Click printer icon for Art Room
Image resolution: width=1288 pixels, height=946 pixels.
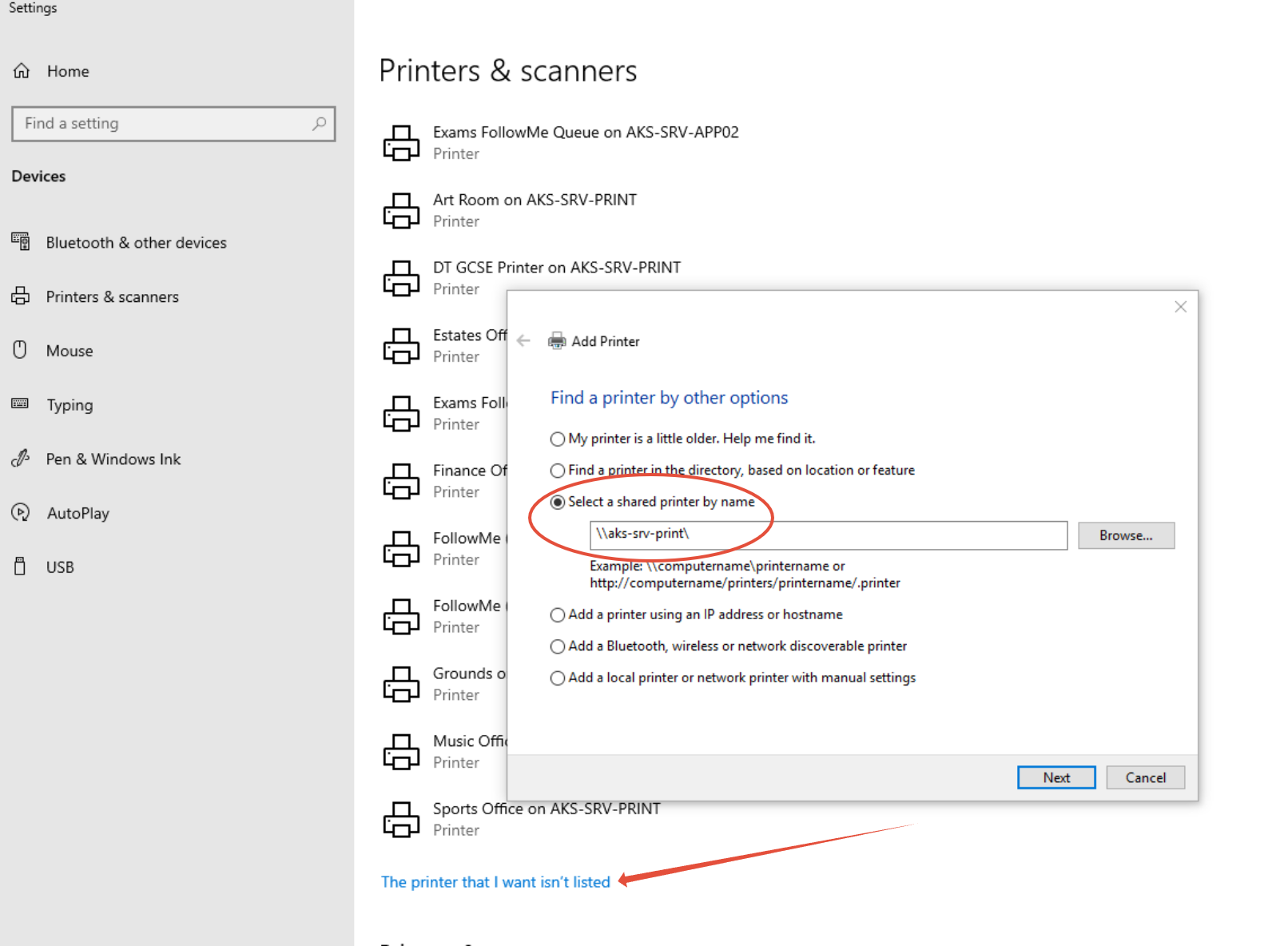coord(401,211)
